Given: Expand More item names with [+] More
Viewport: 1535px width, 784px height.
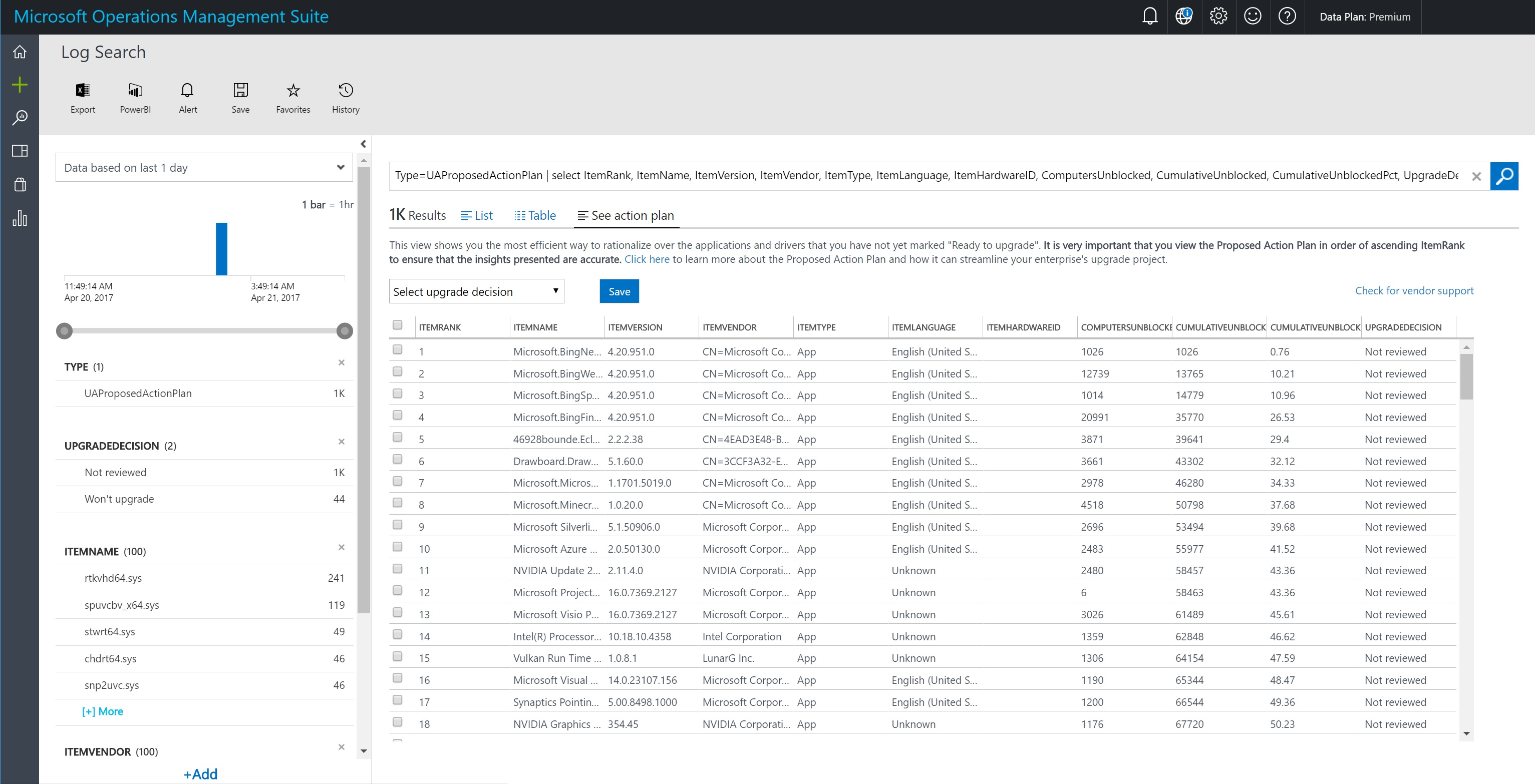Looking at the screenshot, I should [103, 711].
